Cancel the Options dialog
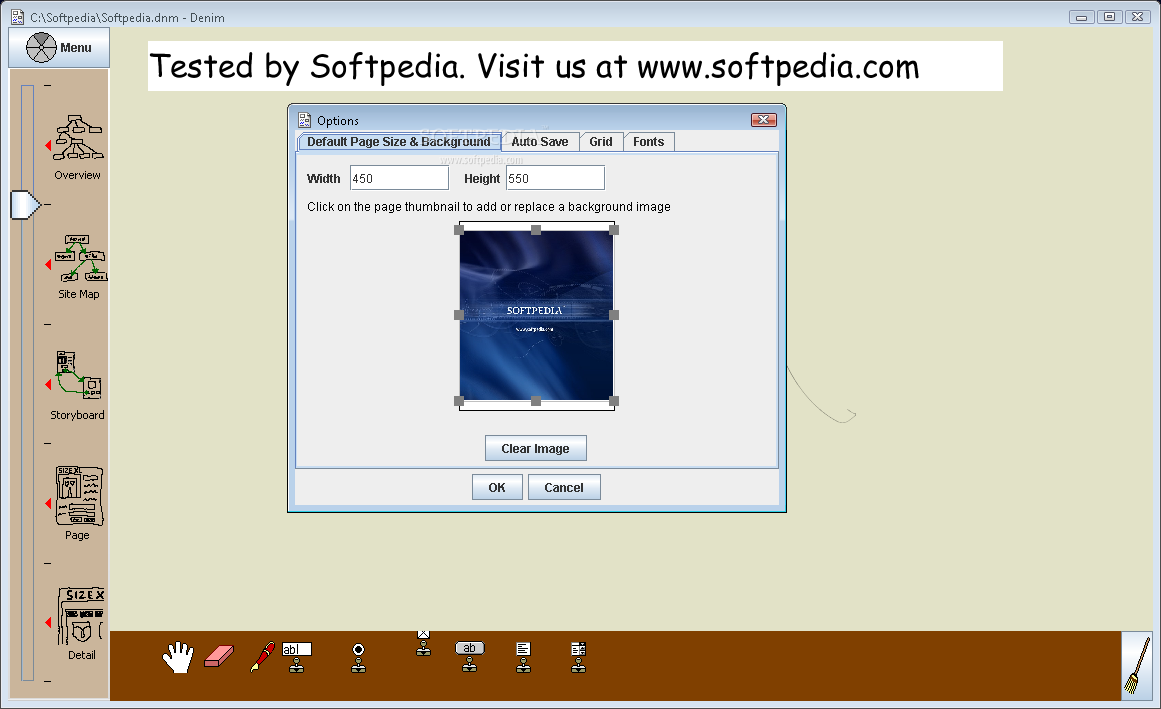 pyautogui.click(x=563, y=487)
